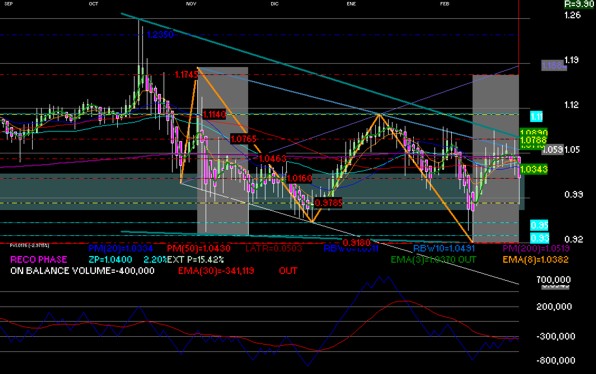596x374 pixels.
Task: Select the 0.99 price axis value
Action: 574,194
